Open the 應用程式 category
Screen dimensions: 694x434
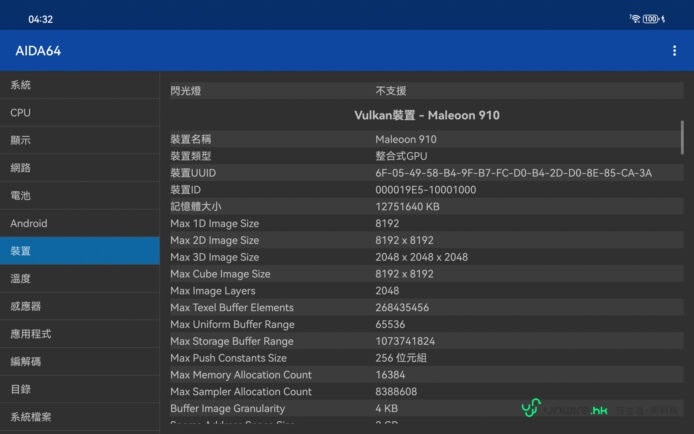coord(80,334)
